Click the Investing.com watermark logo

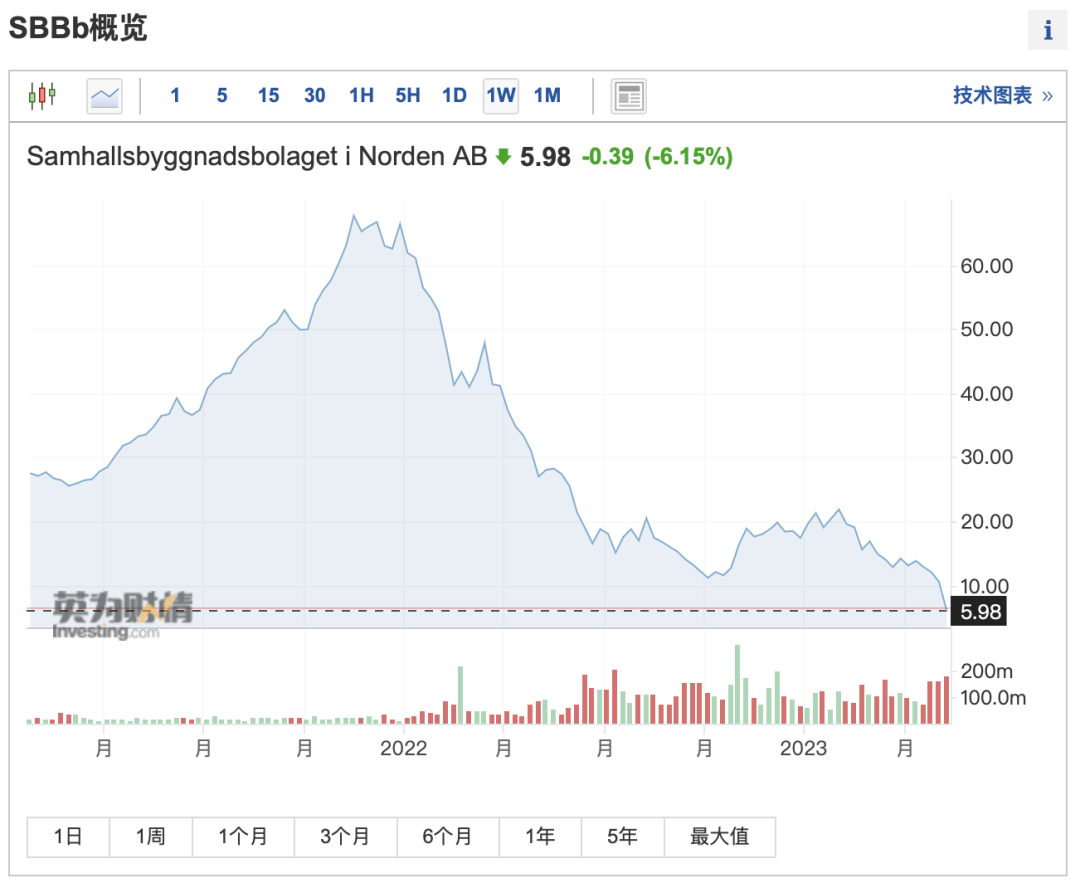[x=108, y=615]
